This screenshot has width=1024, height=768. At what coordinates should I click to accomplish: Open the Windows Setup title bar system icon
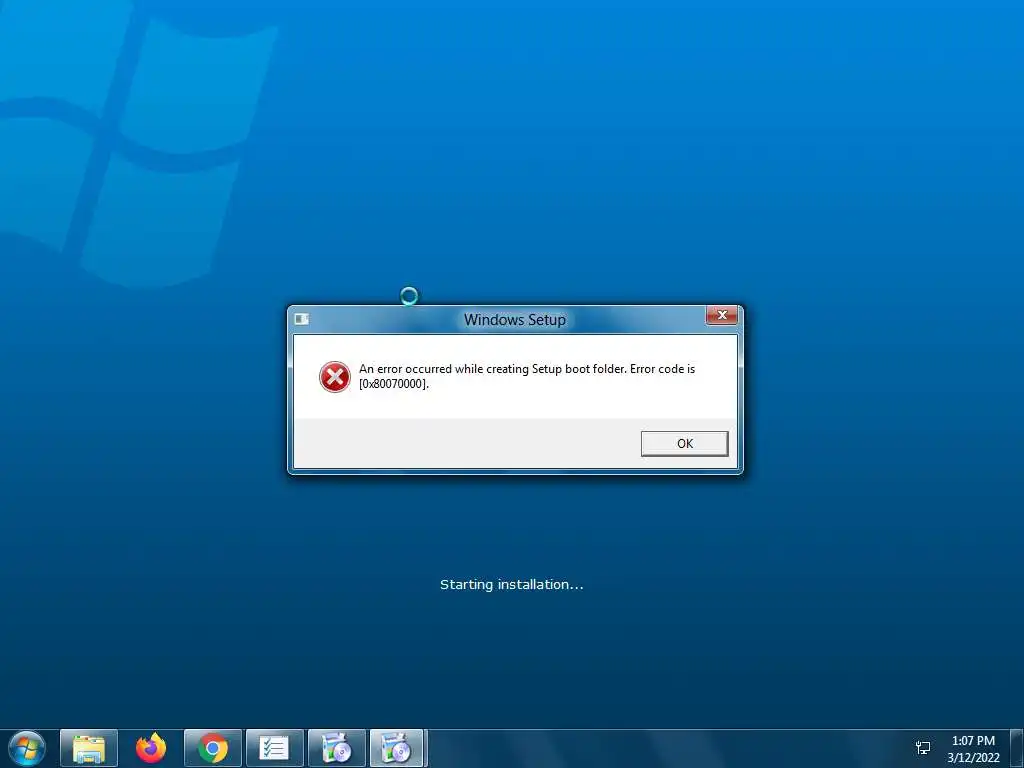[302, 319]
